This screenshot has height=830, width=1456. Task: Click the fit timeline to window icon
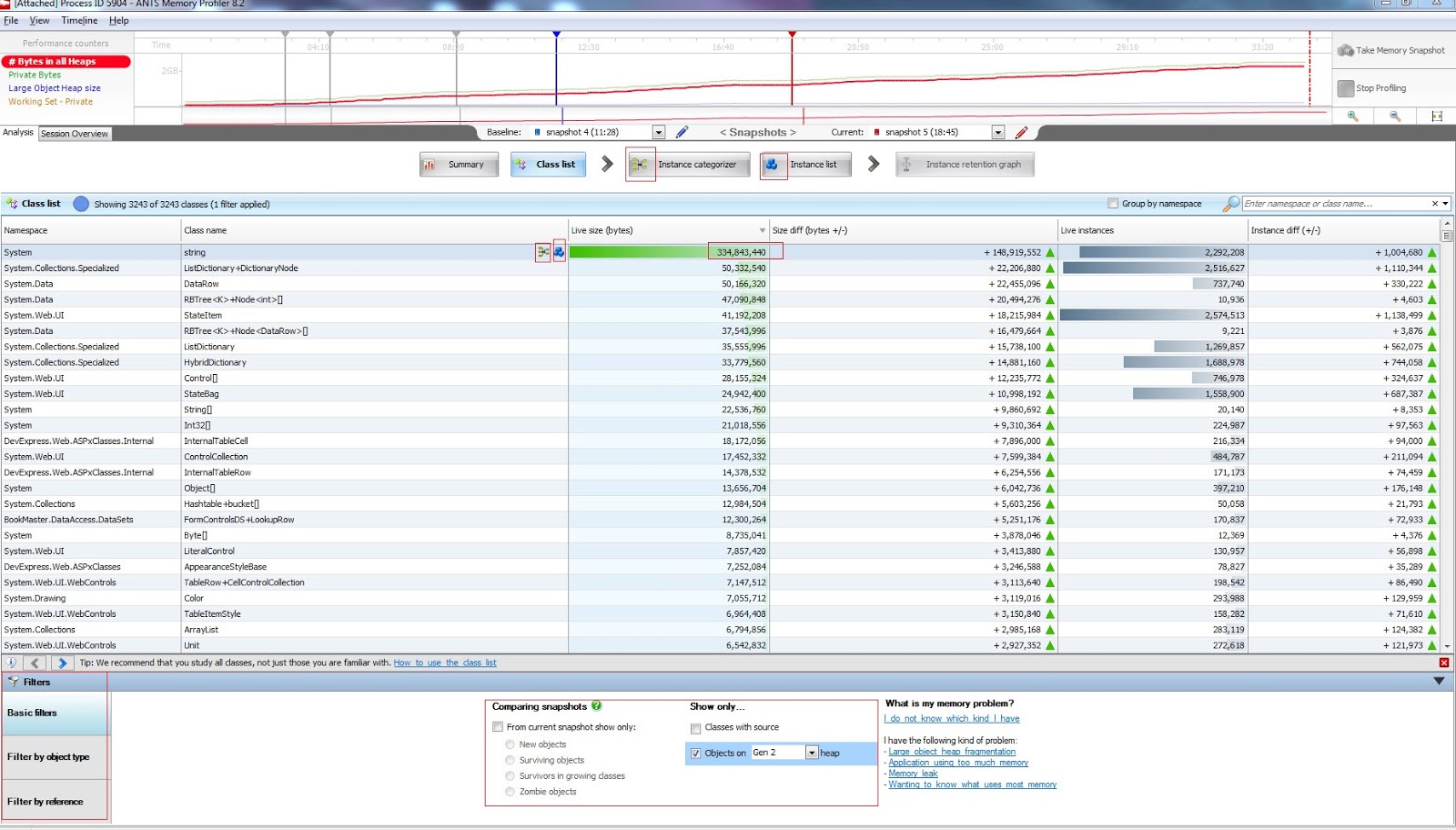[1437, 116]
